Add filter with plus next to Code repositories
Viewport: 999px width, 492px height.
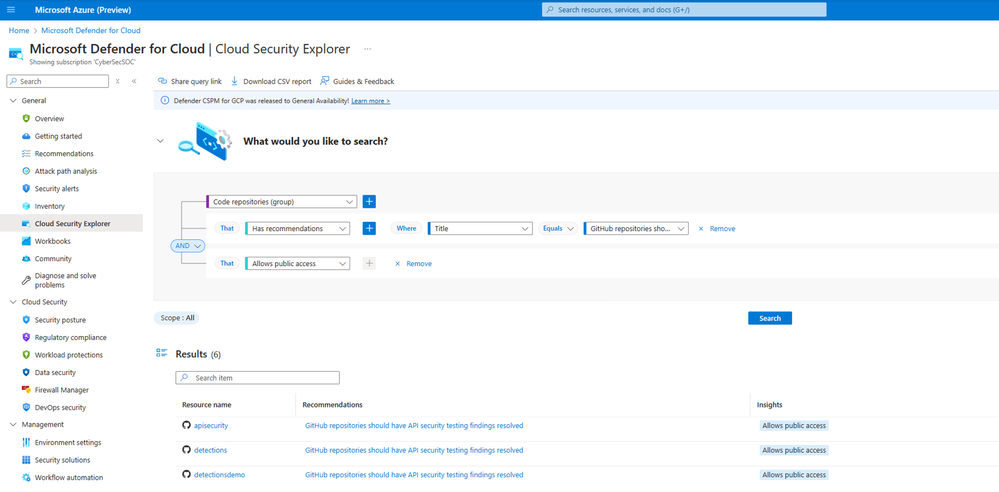click(x=369, y=201)
